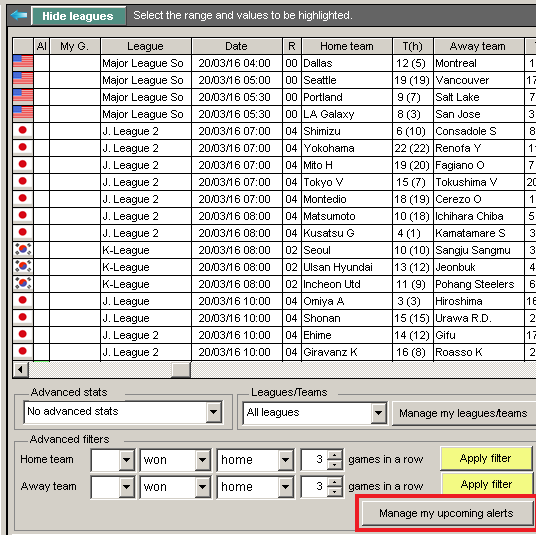
Task: Click Manage my upcoming alerts button
Action: [x=446, y=513]
